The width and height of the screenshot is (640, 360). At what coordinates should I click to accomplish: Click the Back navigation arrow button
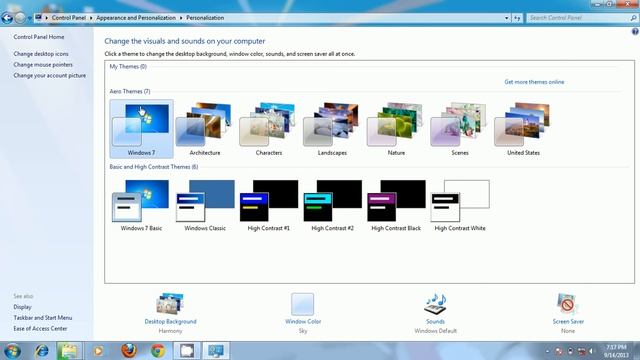coord(7,18)
